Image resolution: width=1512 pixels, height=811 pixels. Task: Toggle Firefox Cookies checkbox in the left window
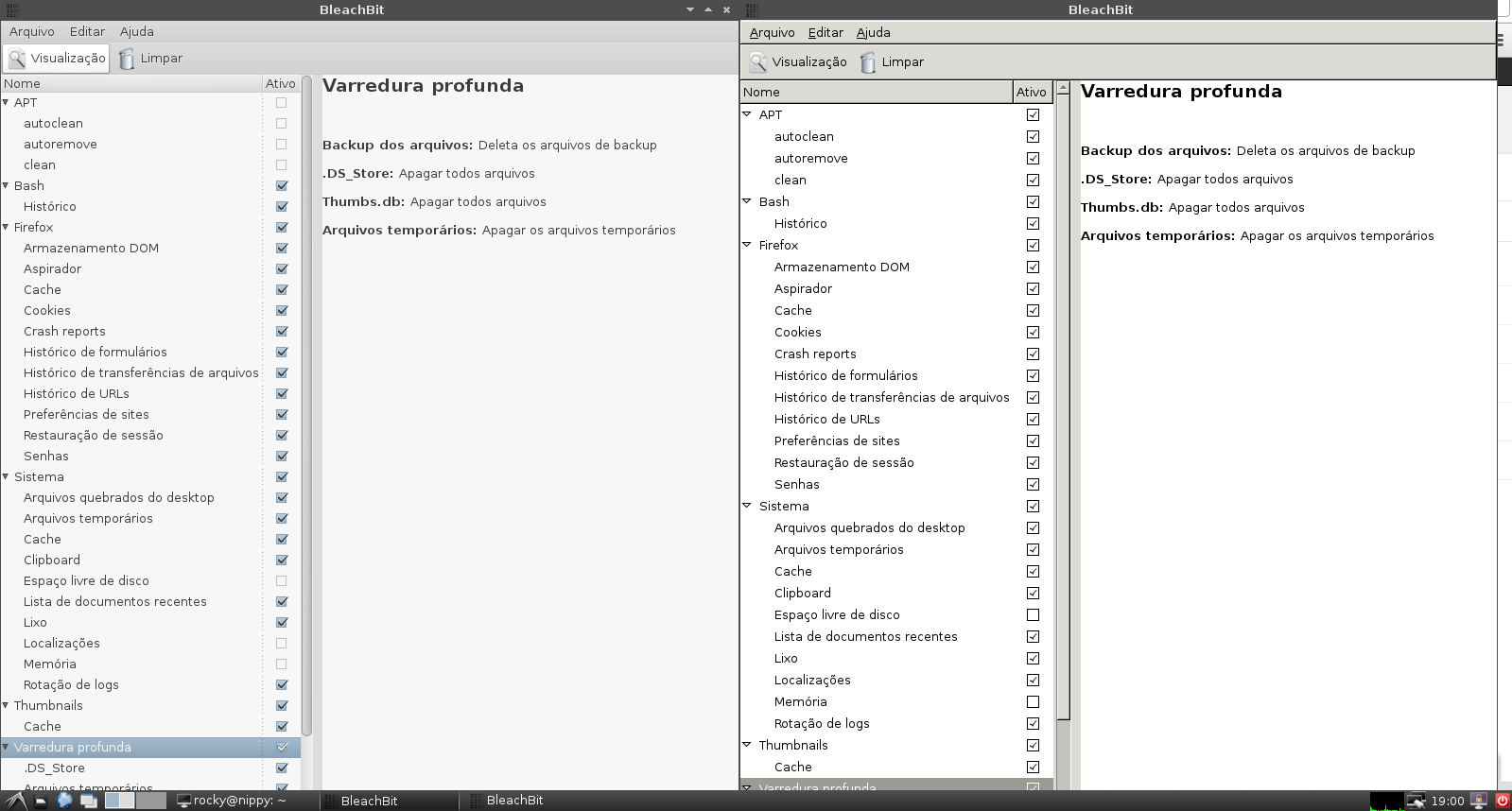point(281,310)
